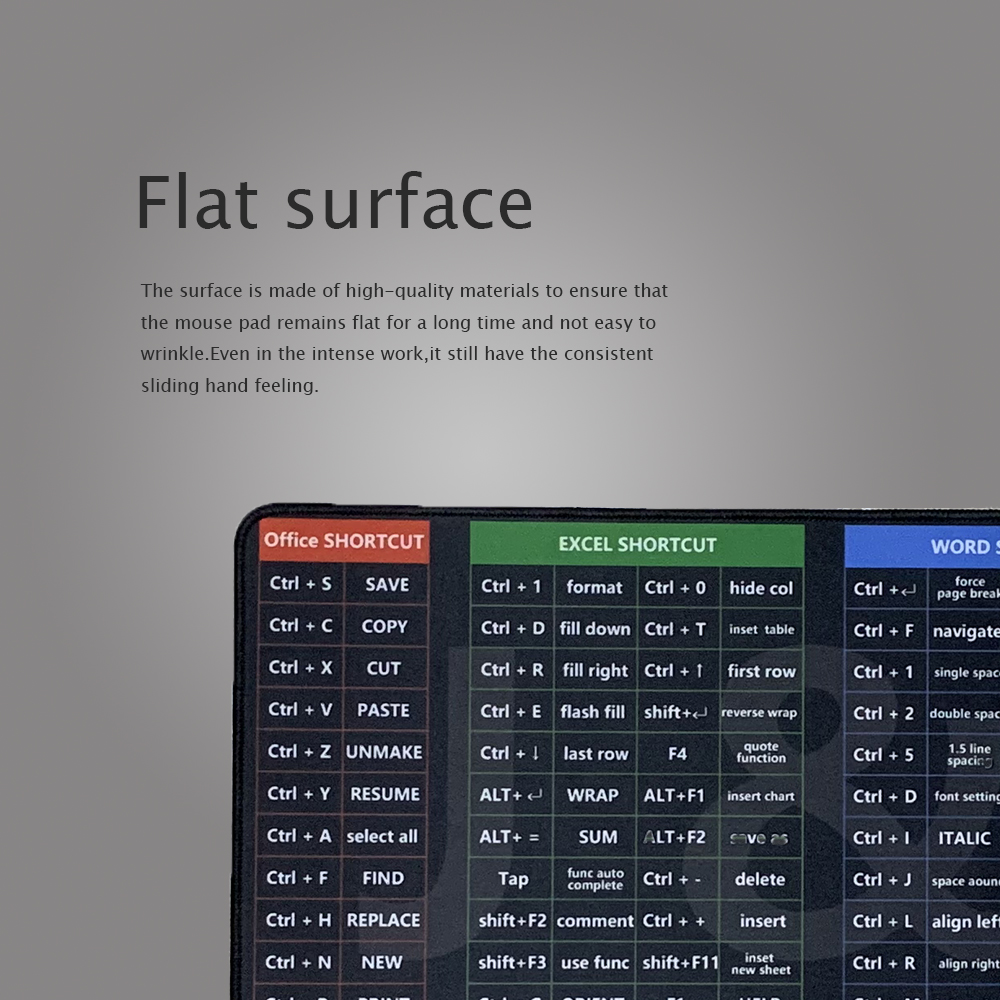Click the FIND label
Screen dimensions: 1000x1000
383,878
